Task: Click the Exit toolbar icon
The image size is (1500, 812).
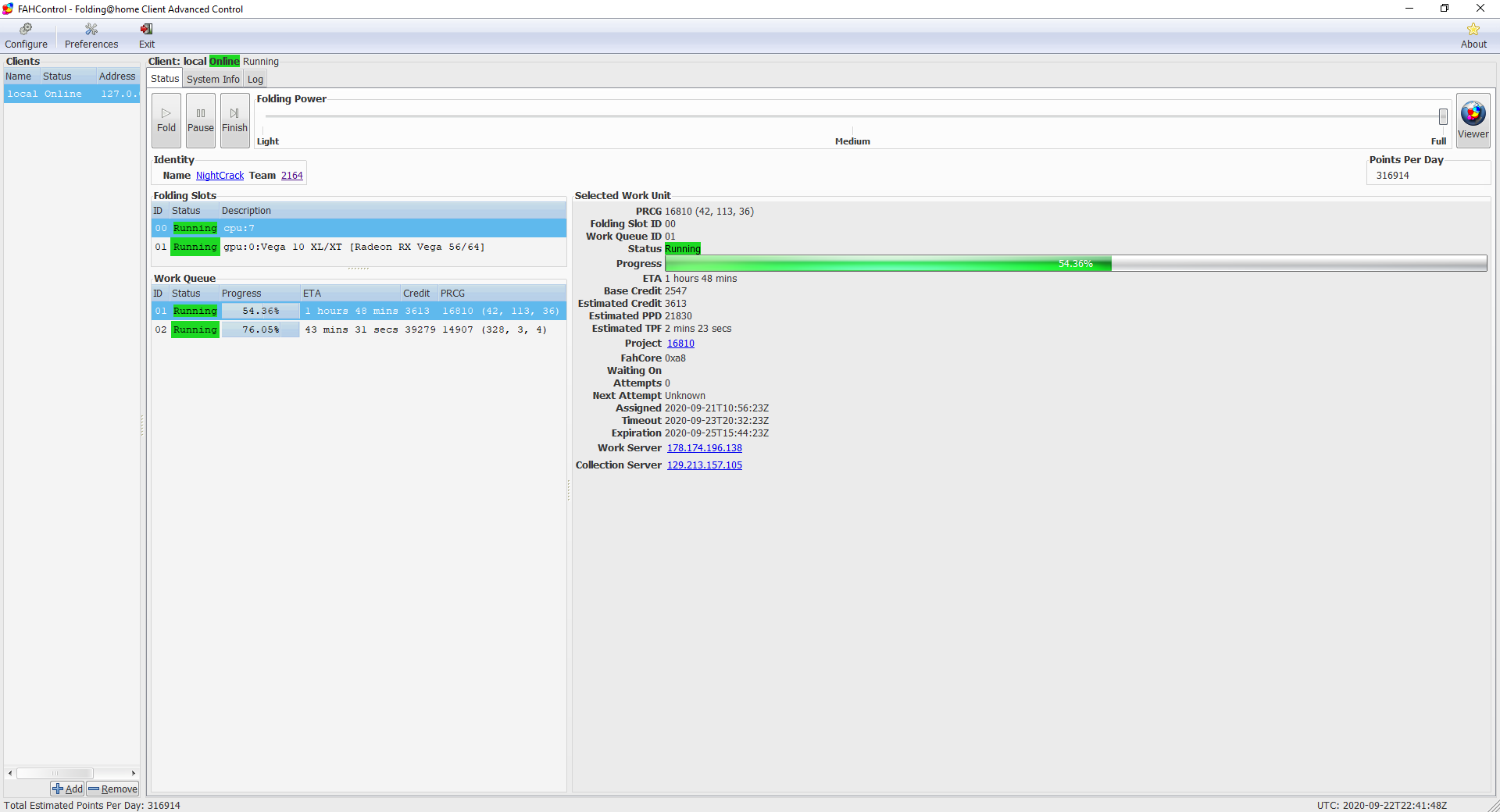Action: (x=147, y=36)
